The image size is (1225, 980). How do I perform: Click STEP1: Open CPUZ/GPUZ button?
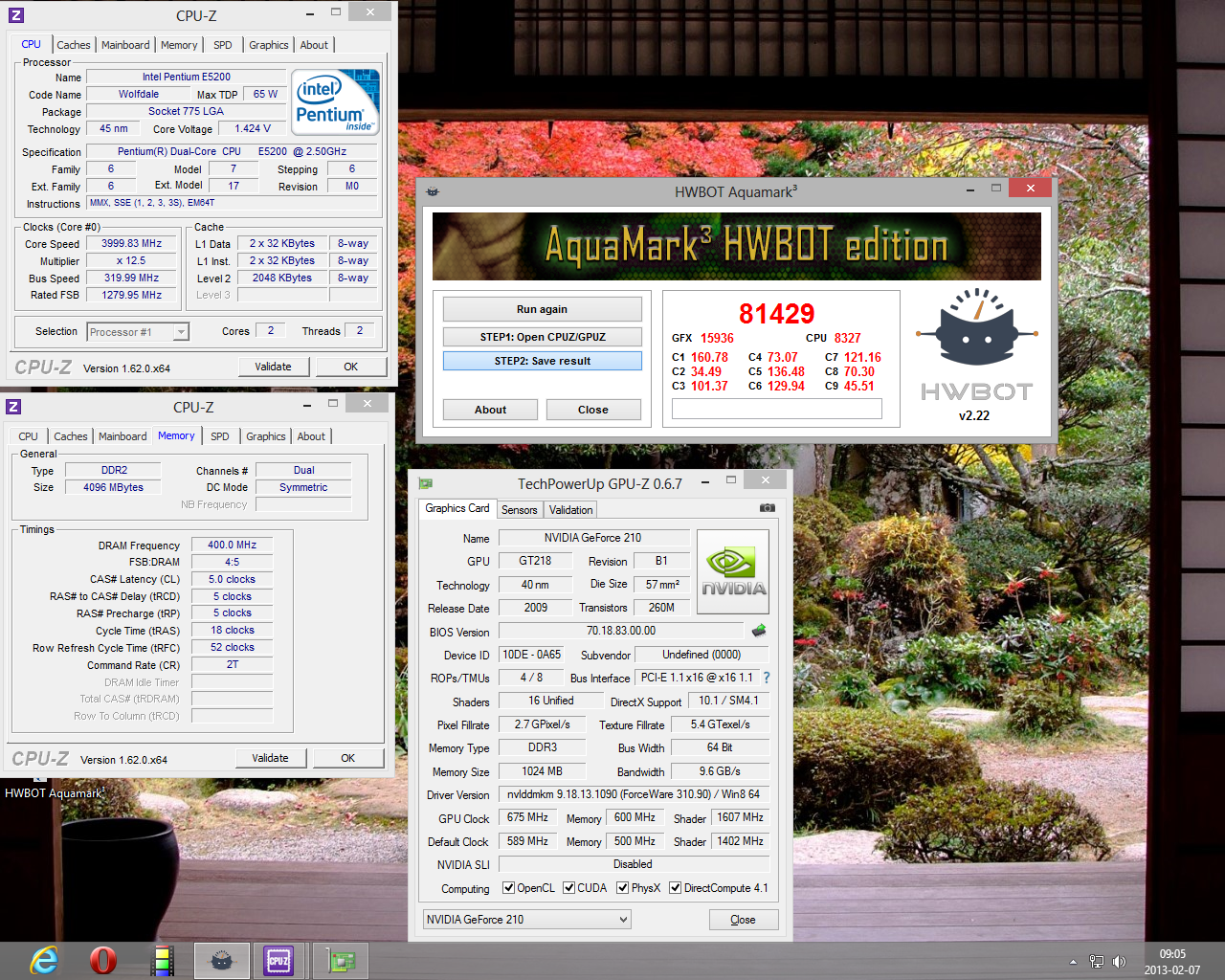point(542,337)
